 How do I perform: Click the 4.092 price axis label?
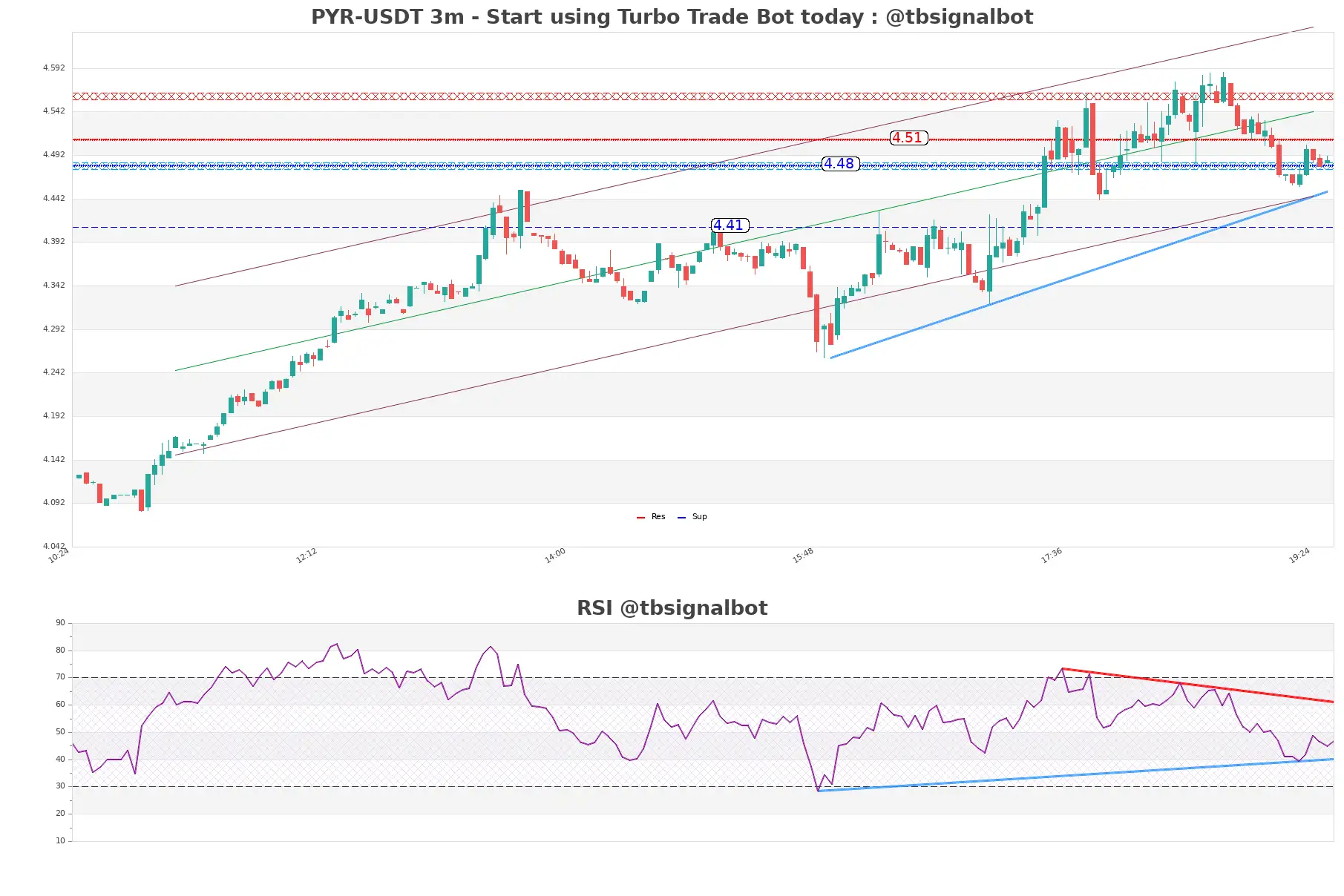[x=54, y=503]
